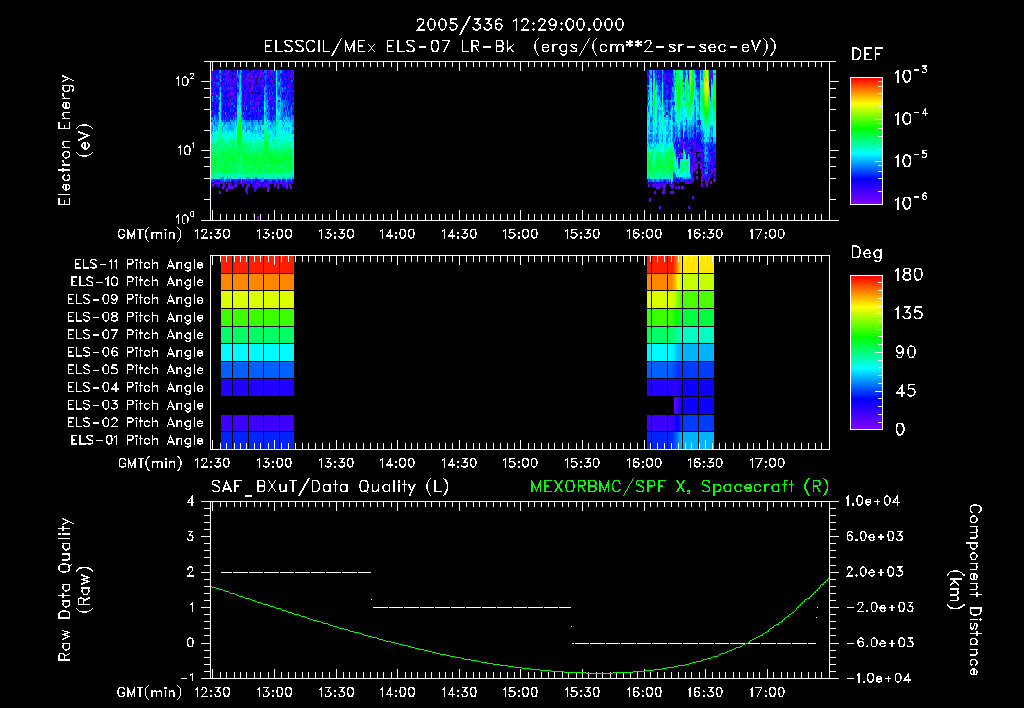
Task: Click the 90 label on Deg scale
Action: (905, 352)
